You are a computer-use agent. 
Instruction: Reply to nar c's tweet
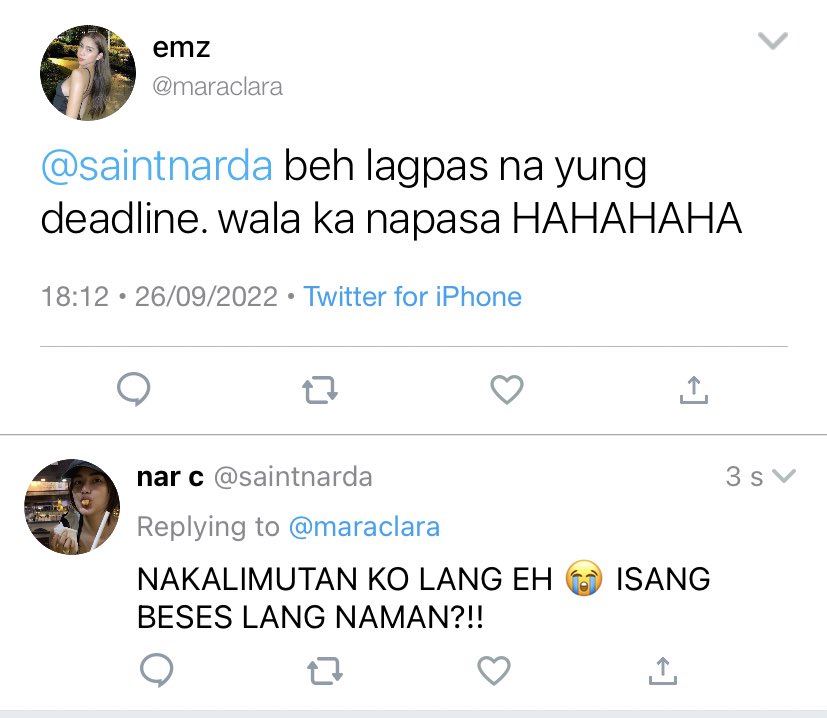tap(157, 669)
